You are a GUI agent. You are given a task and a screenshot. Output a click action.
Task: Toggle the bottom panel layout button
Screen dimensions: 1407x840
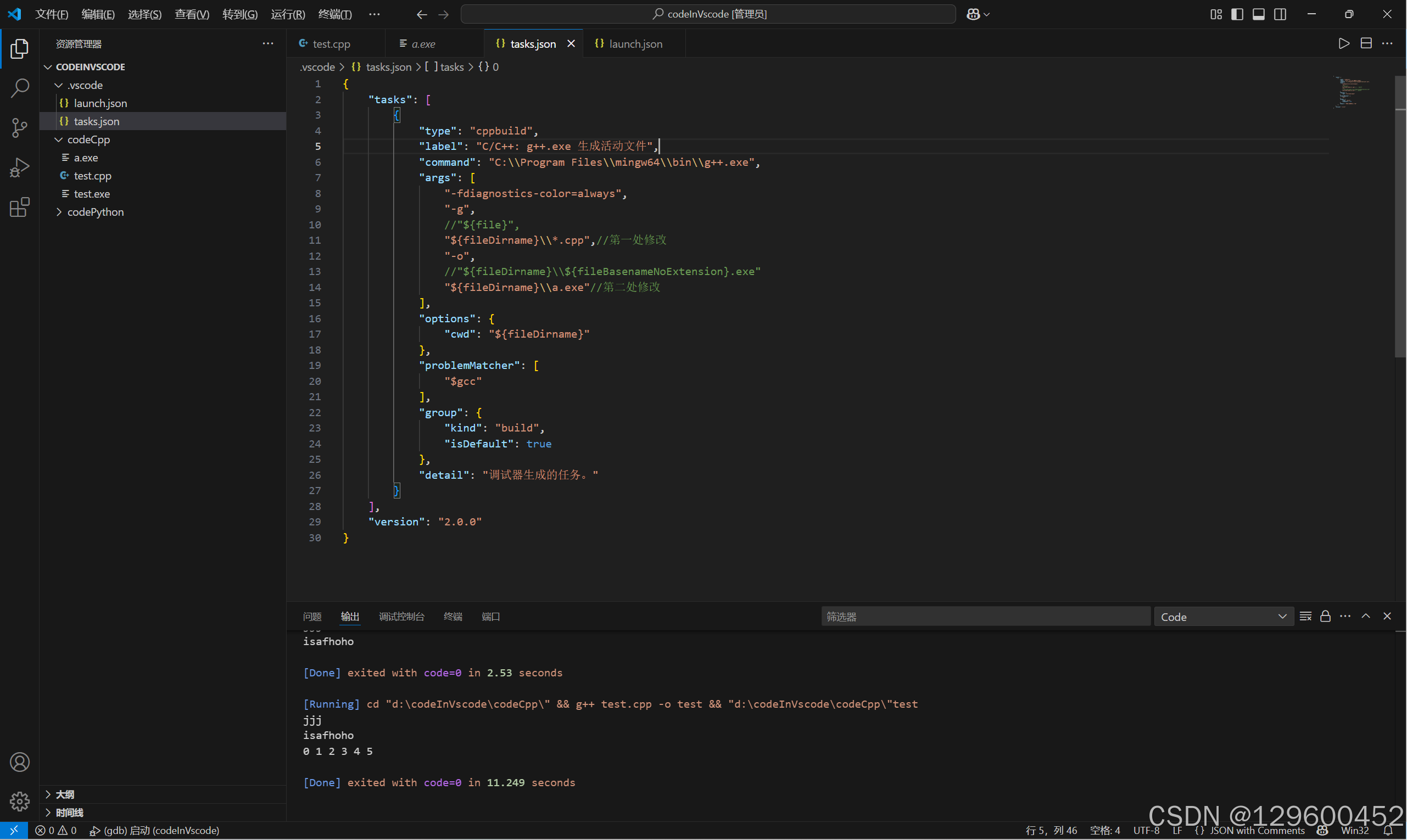tap(1258, 14)
